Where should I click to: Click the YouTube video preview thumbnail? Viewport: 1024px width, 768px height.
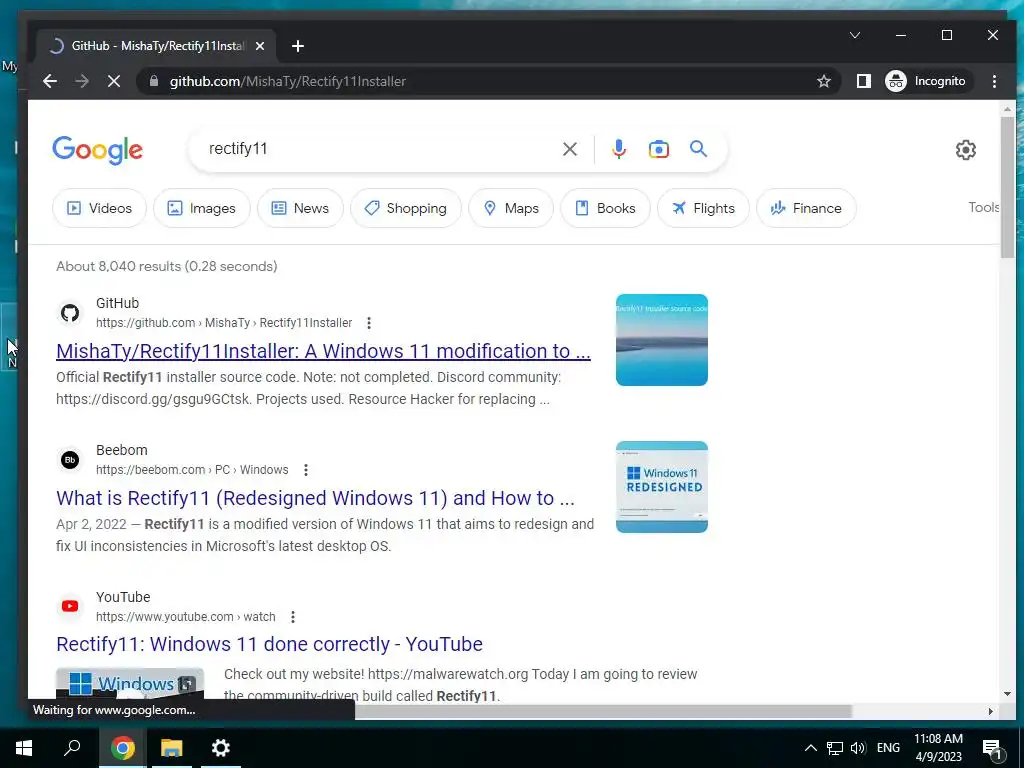pos(130,684)
